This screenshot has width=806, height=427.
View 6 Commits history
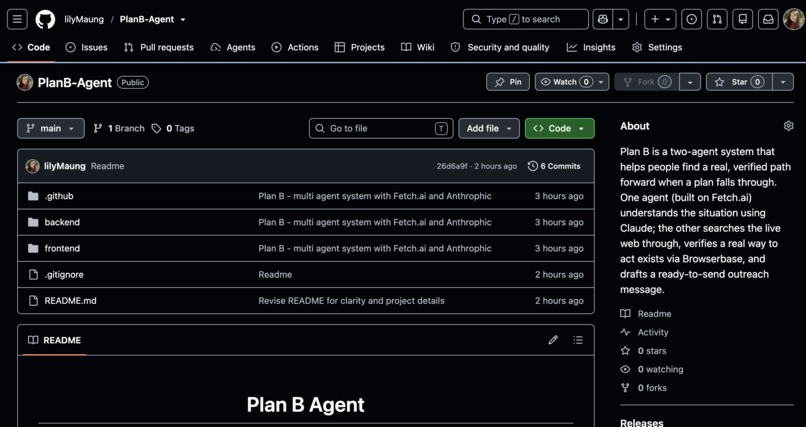click(x=554, y=166)
